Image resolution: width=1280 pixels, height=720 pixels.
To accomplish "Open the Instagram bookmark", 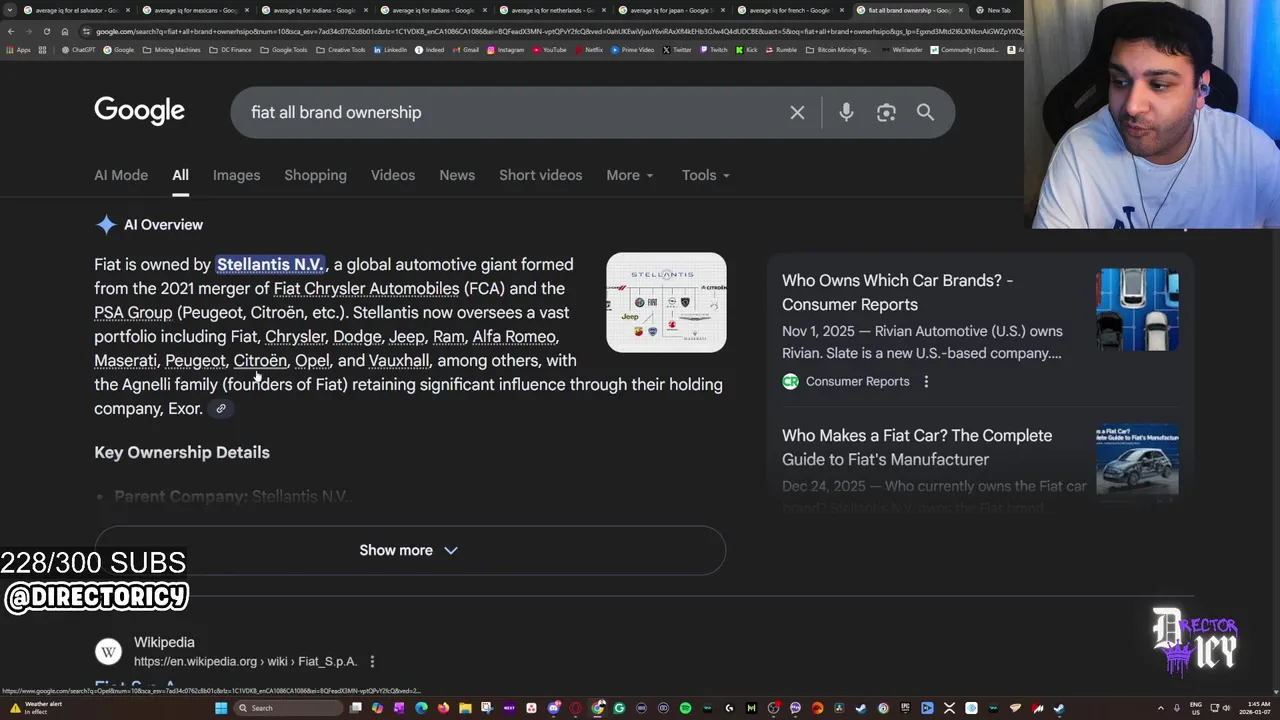I will 505,50.
